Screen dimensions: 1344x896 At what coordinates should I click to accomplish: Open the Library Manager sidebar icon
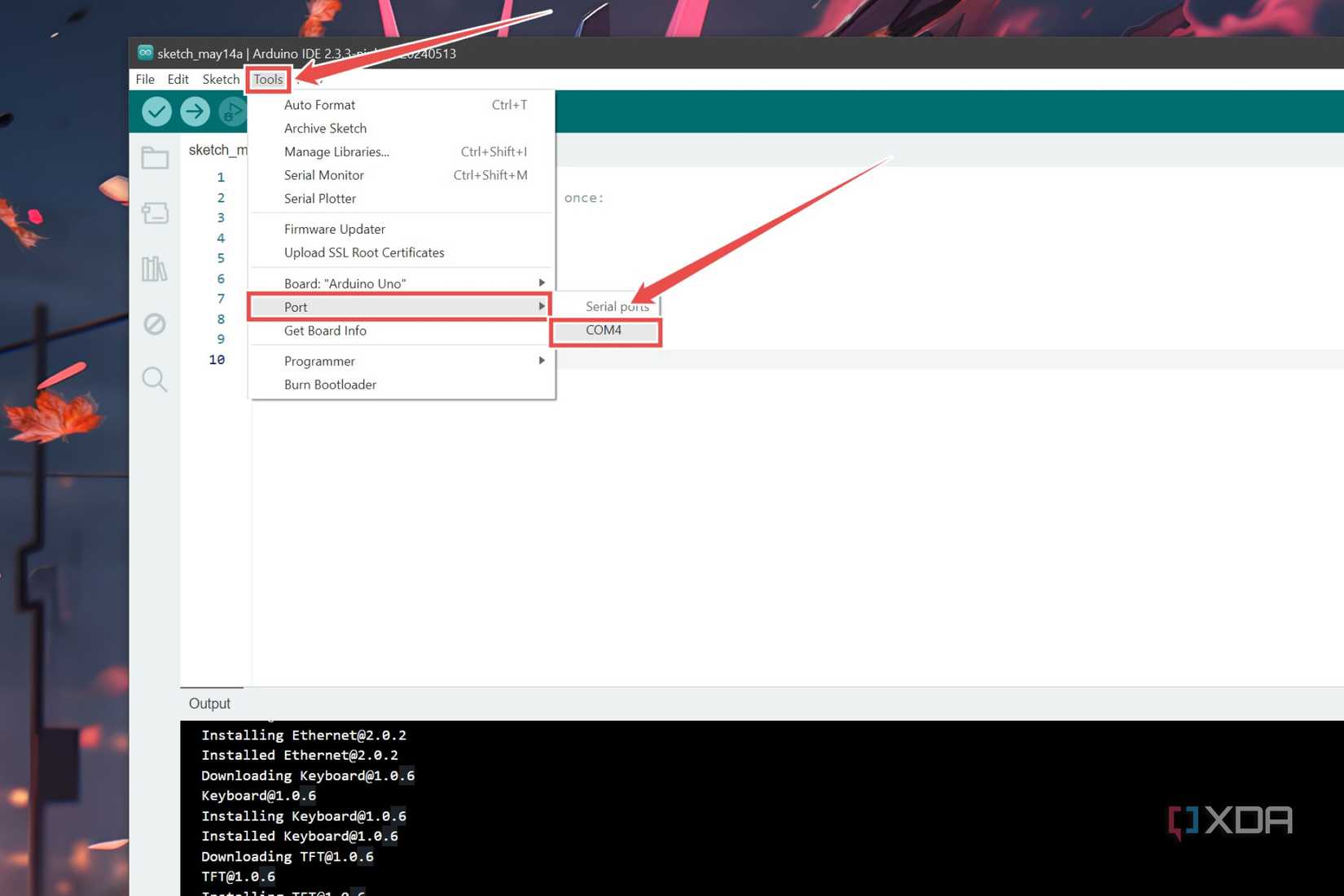tap(155, 269)
